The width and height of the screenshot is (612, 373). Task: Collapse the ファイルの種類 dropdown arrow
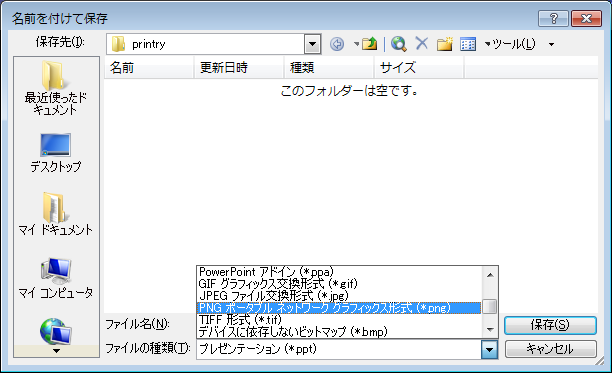[x=489, y=349]
